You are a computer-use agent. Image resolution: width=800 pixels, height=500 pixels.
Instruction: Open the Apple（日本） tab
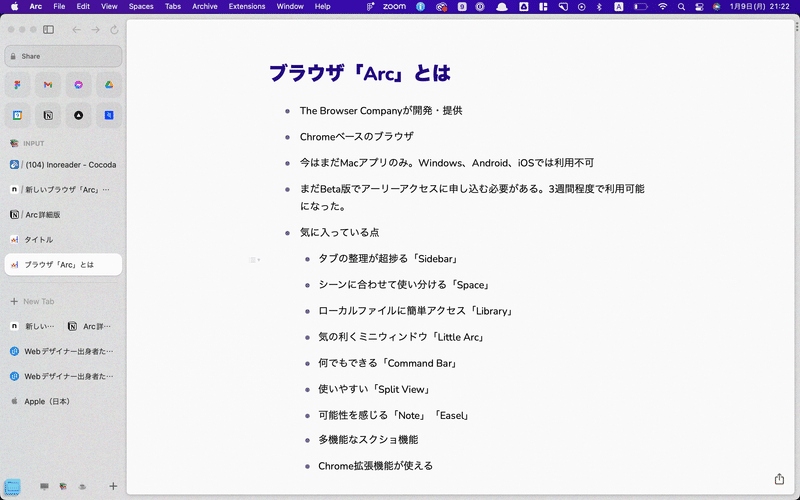pos(63,401)
